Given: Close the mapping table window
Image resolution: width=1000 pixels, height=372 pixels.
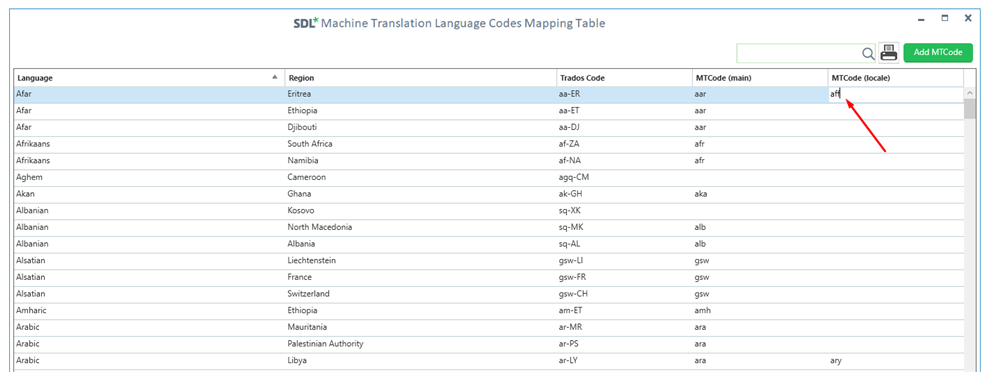Looking at the screenshot, I should 968,19.
